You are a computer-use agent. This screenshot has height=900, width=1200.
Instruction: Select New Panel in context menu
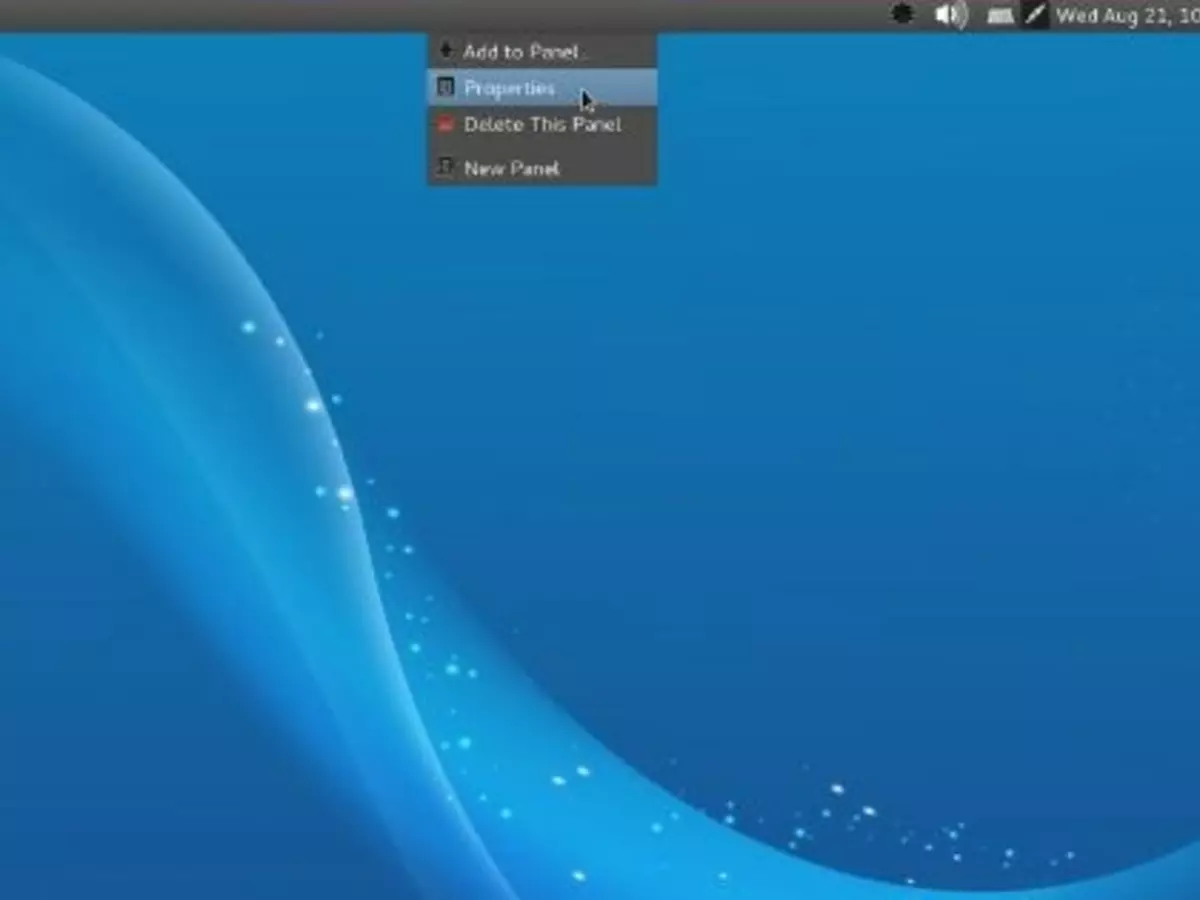[x=511, y=168]
